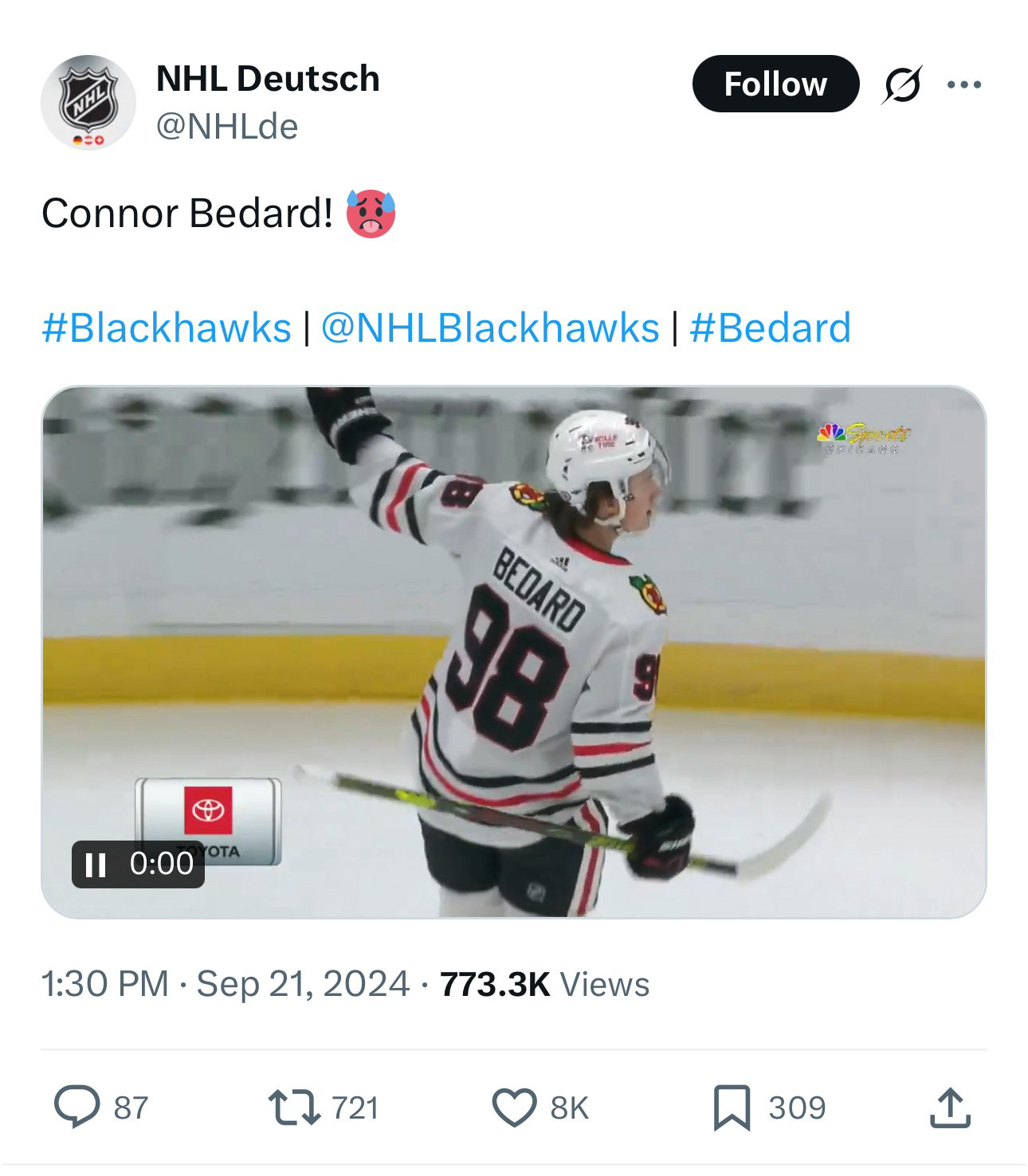Click the 8K likes count
The image size is (1028, 1176).
(x=569, y=1107)
